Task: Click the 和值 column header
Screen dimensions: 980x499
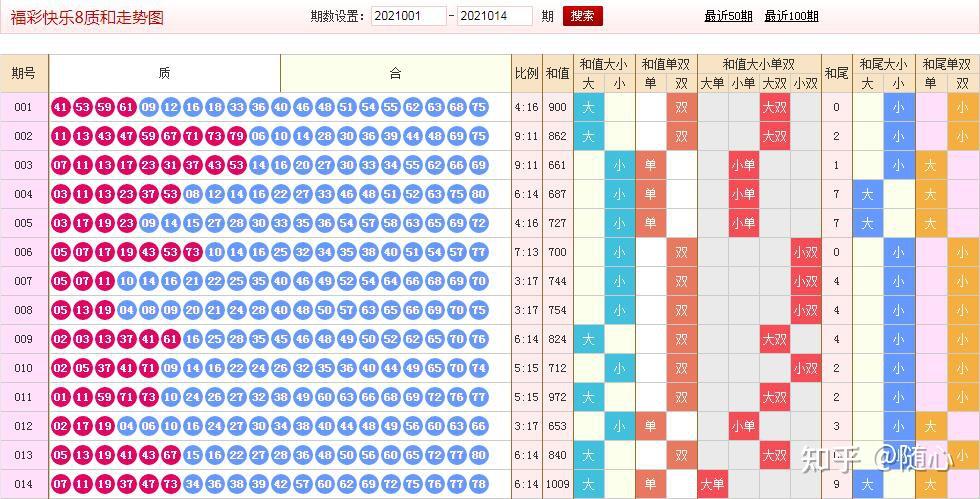Action: pos(558,73)
